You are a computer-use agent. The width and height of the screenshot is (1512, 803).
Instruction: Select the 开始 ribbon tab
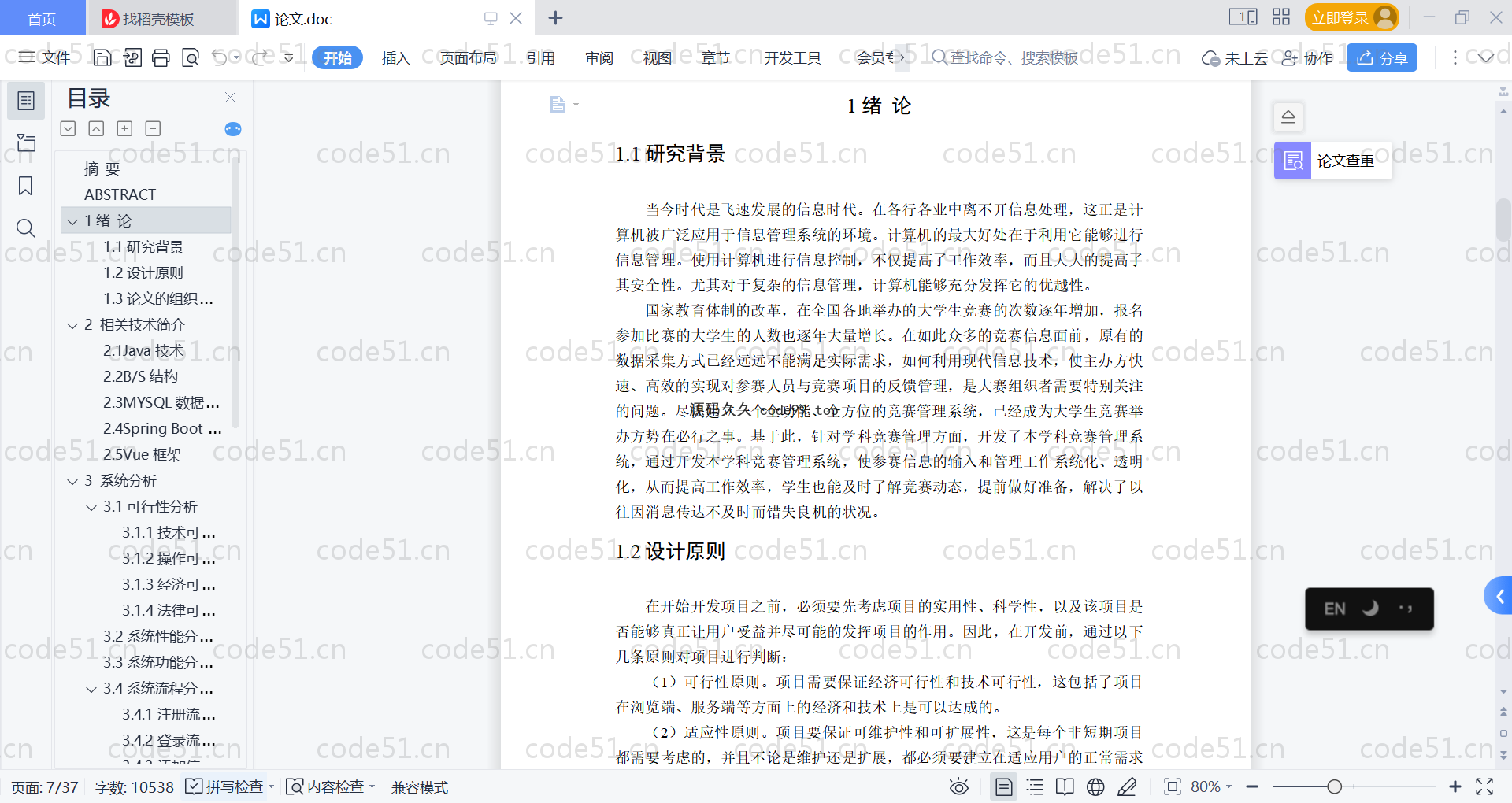[337, 57]
